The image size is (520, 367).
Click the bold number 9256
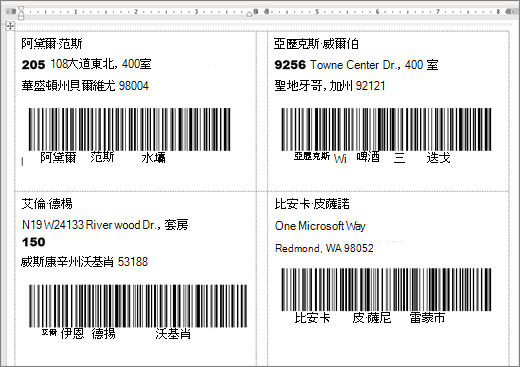click(x=290, y=65)
